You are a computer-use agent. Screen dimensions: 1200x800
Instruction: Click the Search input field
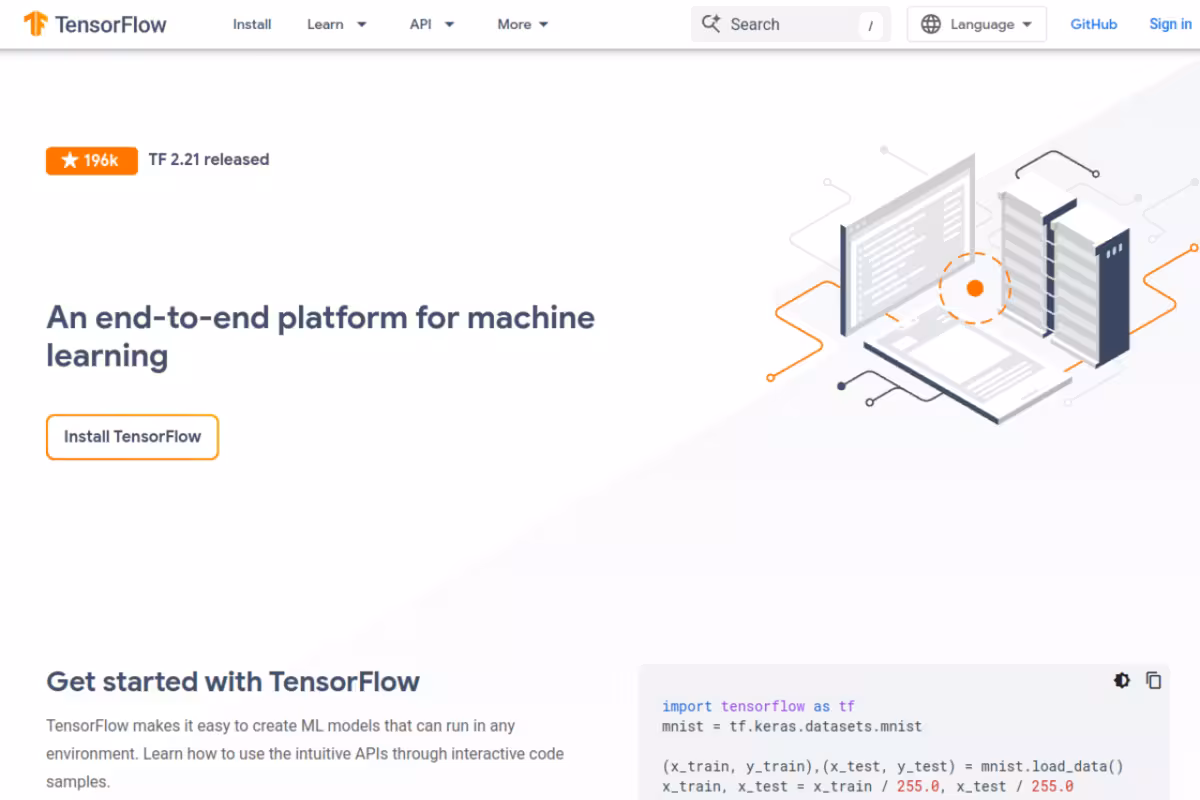pos(790,24)
